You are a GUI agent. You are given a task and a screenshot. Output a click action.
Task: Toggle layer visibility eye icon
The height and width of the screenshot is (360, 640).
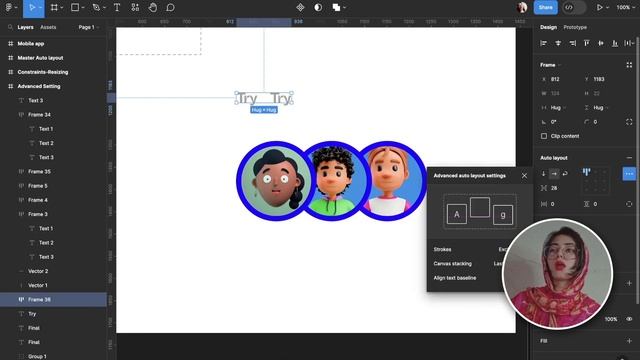629,319
